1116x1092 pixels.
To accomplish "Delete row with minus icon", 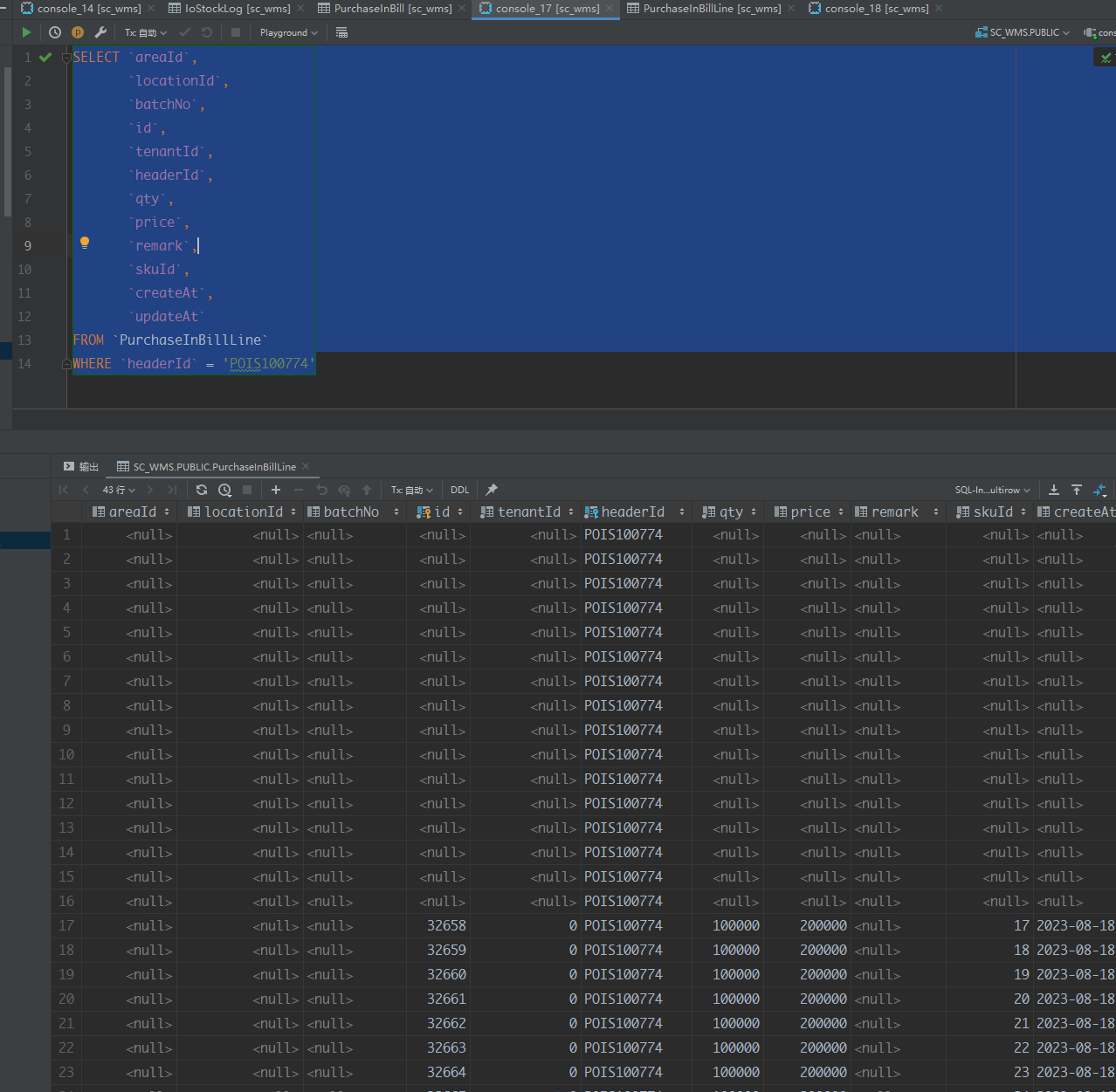I will pos(299,490).
